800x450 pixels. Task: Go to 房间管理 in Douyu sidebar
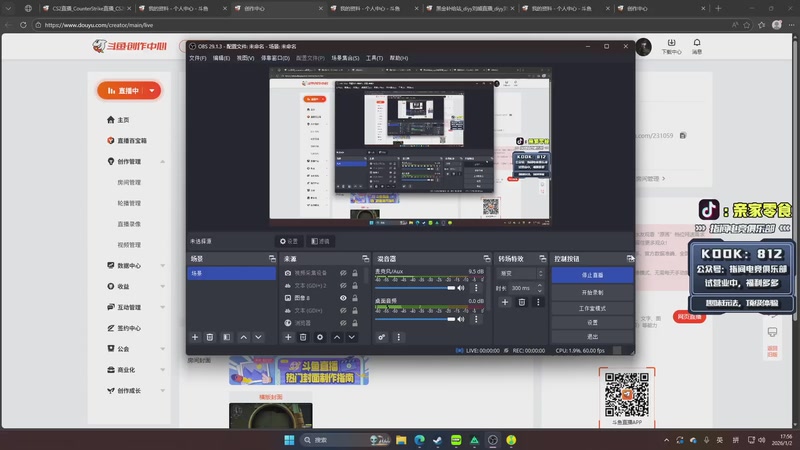(x=129, y=182)
